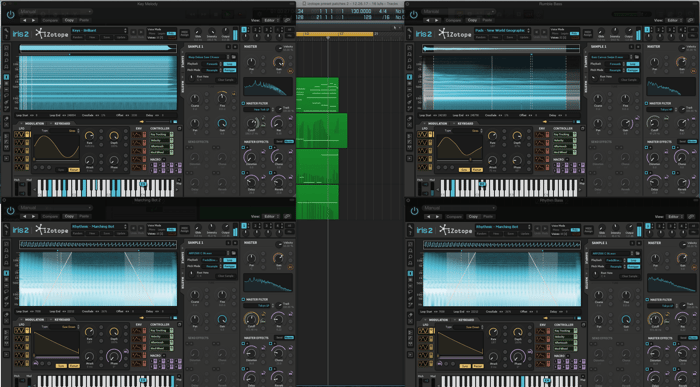Image resolution: width=700 pixels, height=387 pixels.
Task: Click Paste button in Marching Bot 2 header
Action: tap(83, 216)
